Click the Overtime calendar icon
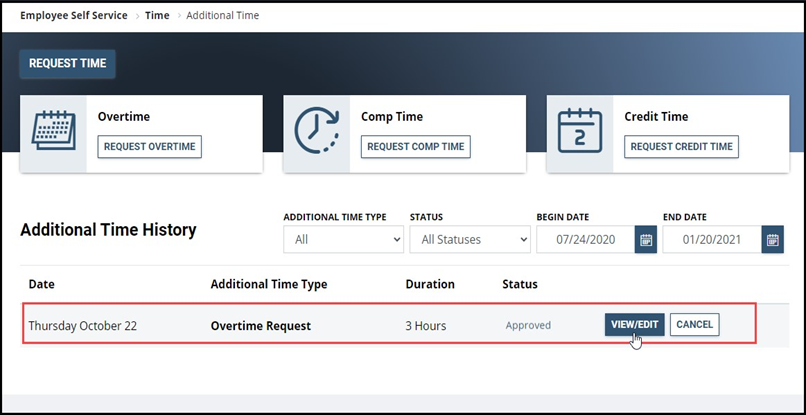The image size is (806, 415). [x=53, y=131]
